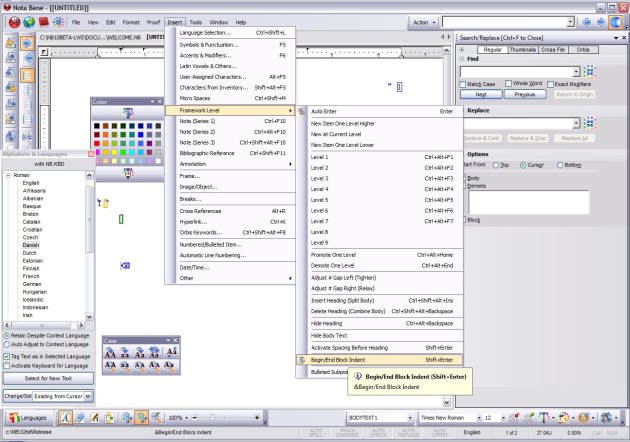Click the magnifier icon in bottom toolbar
Screen dimensions: 630x442
click(156, 418)
